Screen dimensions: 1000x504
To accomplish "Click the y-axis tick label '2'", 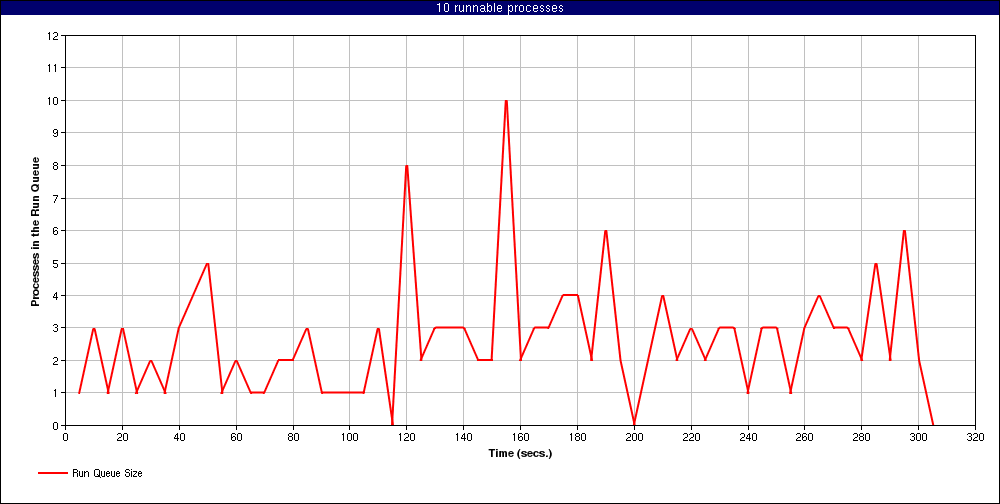I will tap(55, 360).
